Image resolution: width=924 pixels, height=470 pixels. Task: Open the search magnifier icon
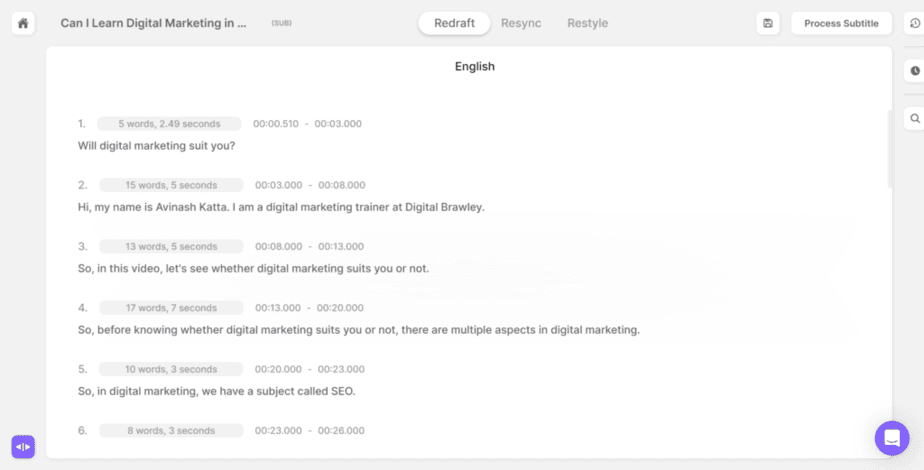coord(915,118)
